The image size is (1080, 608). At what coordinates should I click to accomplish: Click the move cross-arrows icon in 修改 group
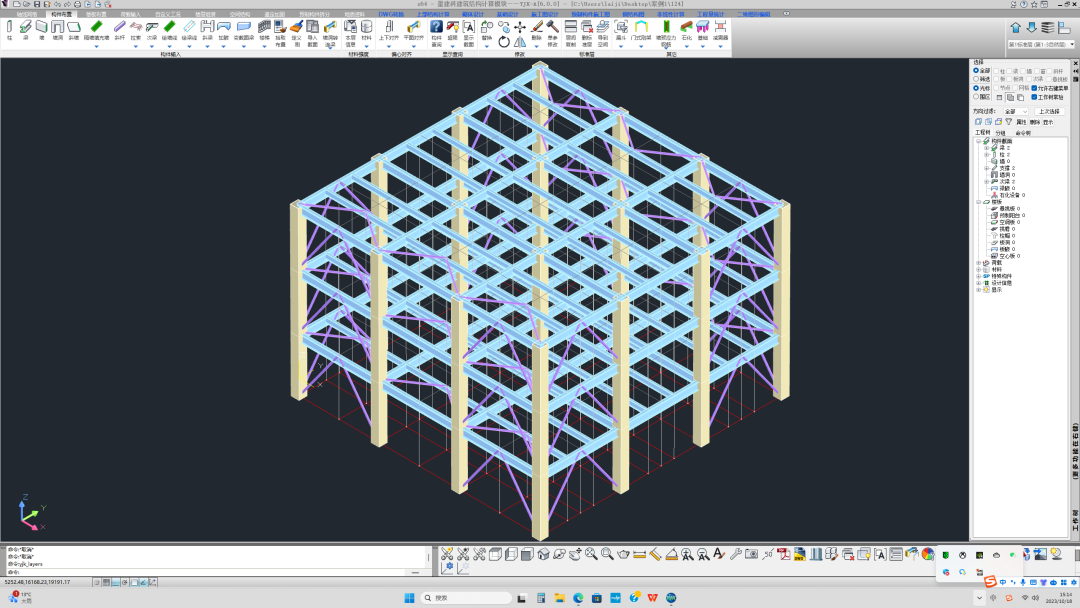520,27
